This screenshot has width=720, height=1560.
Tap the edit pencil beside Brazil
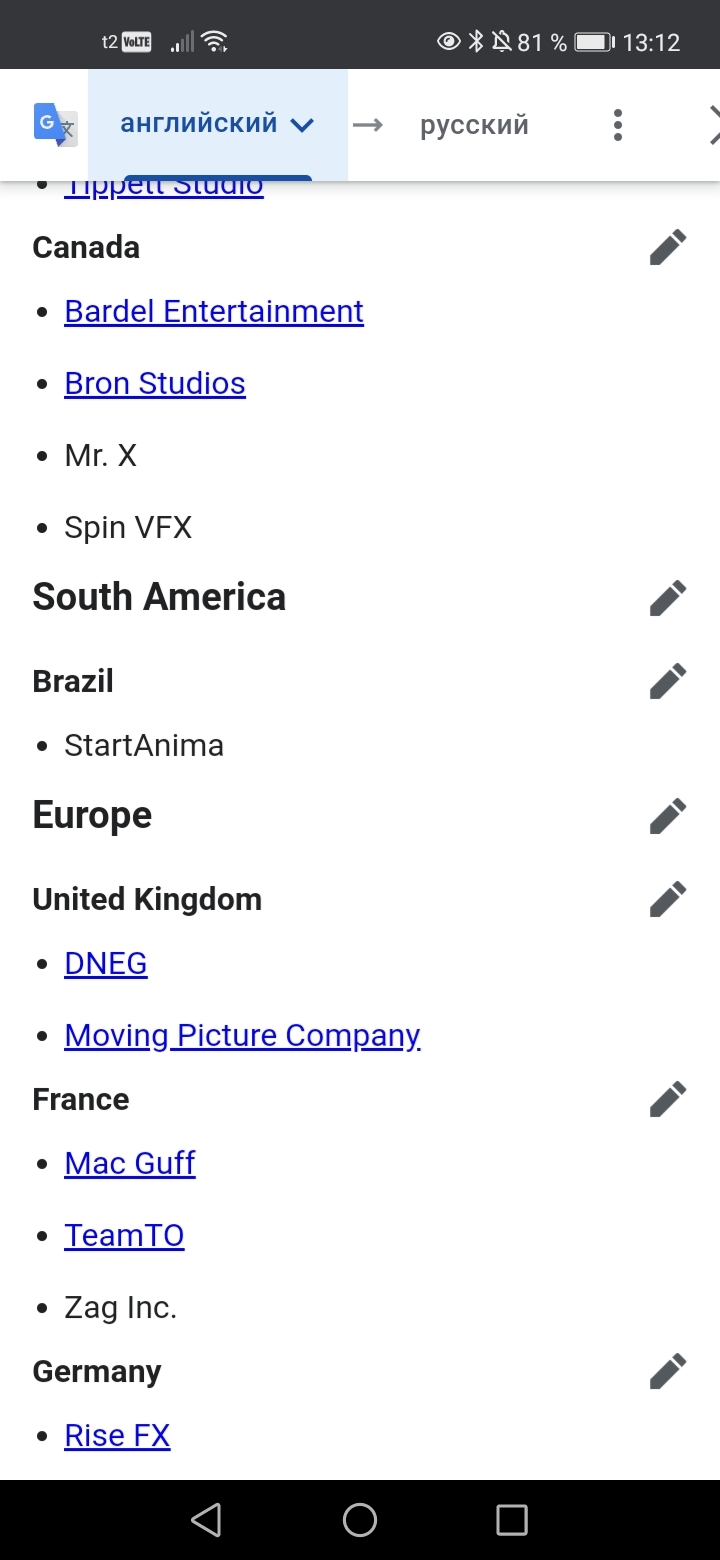coord(668,681)
